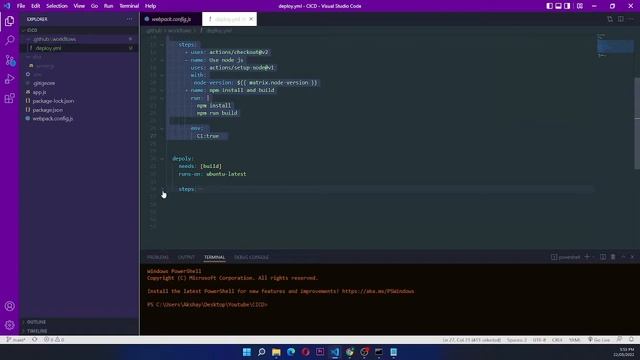Kill terminal with trash icon
Screen dimensions: 640x360
pyautogui.click(x=613, y=257)
